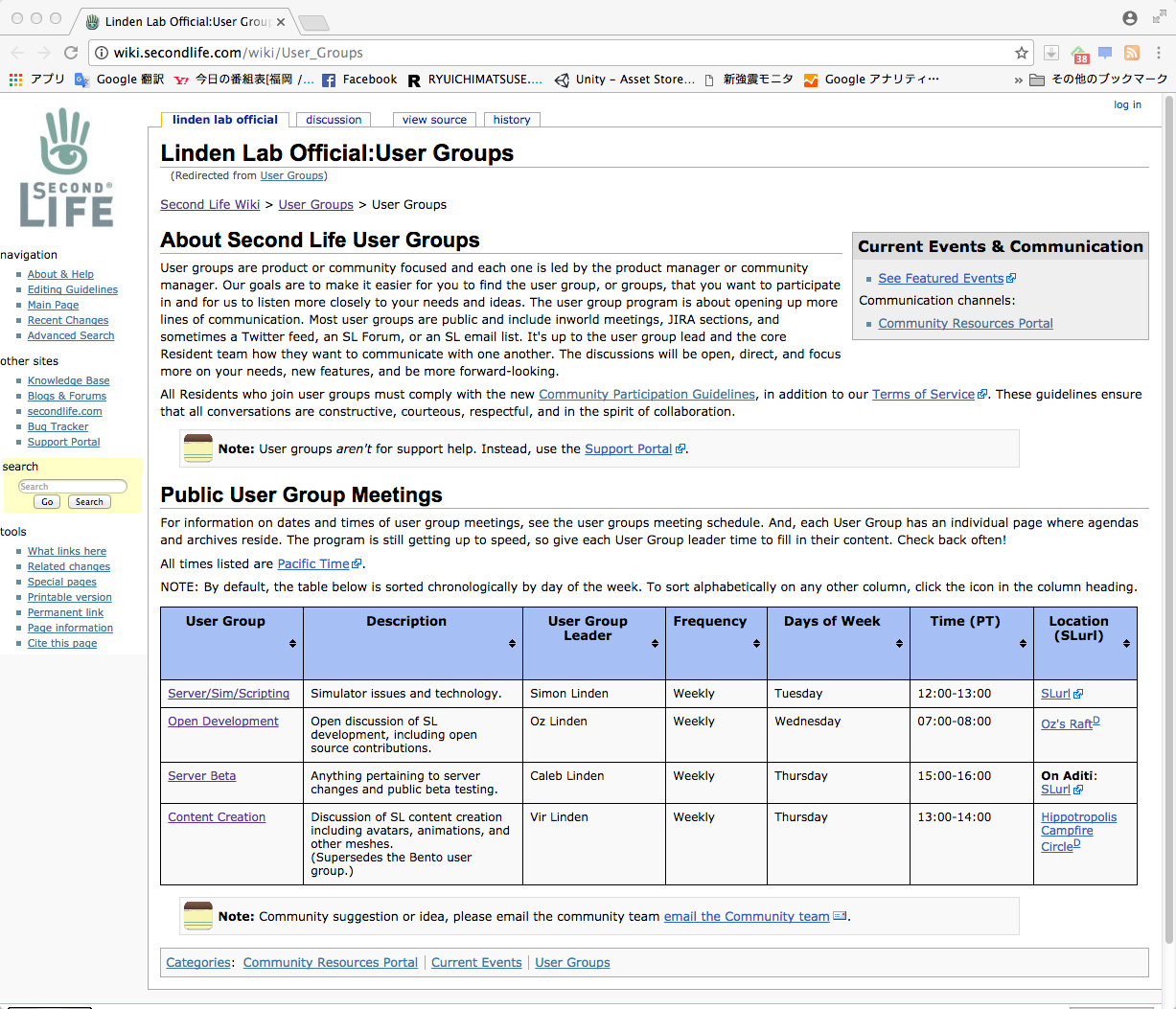Click the log in link
1176x1009 pixels.
1127,105
